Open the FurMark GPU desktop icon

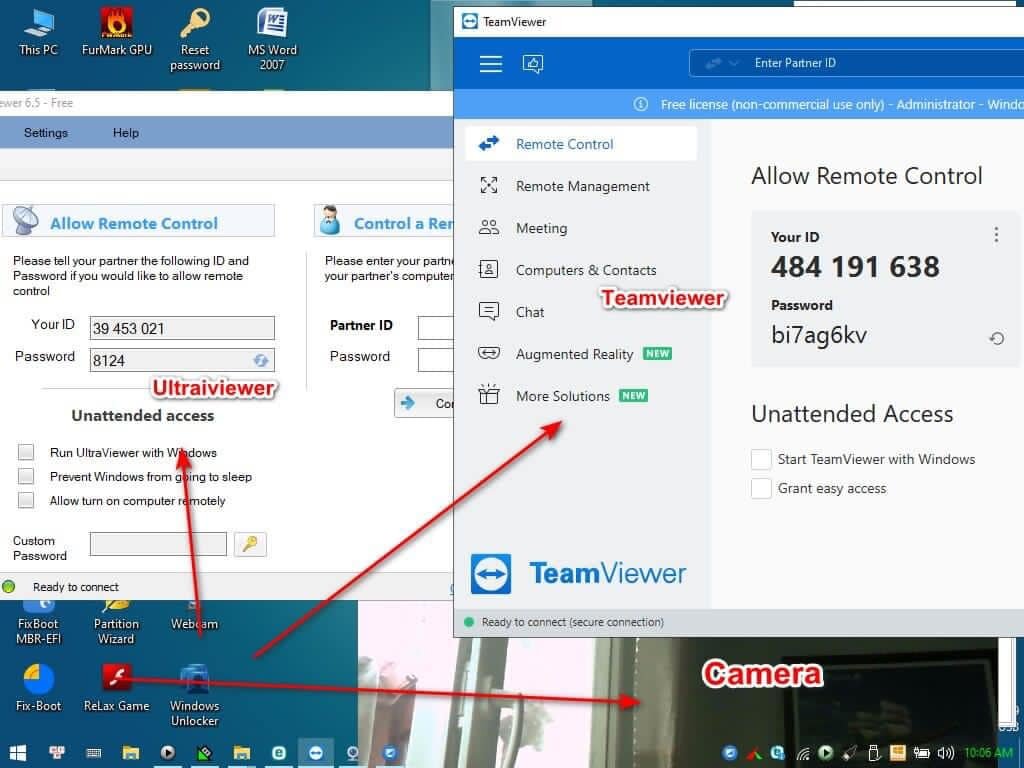[x=116, y=31]
